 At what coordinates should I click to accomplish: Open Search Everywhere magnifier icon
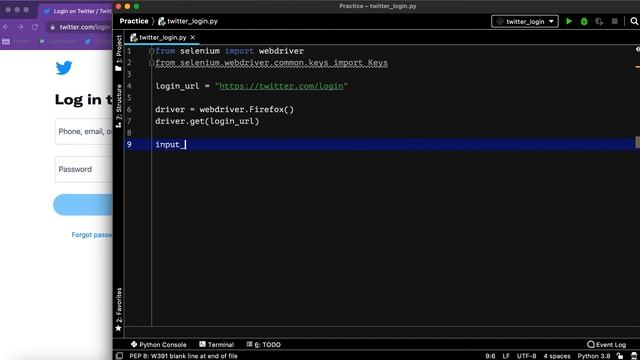coord(634,21)
